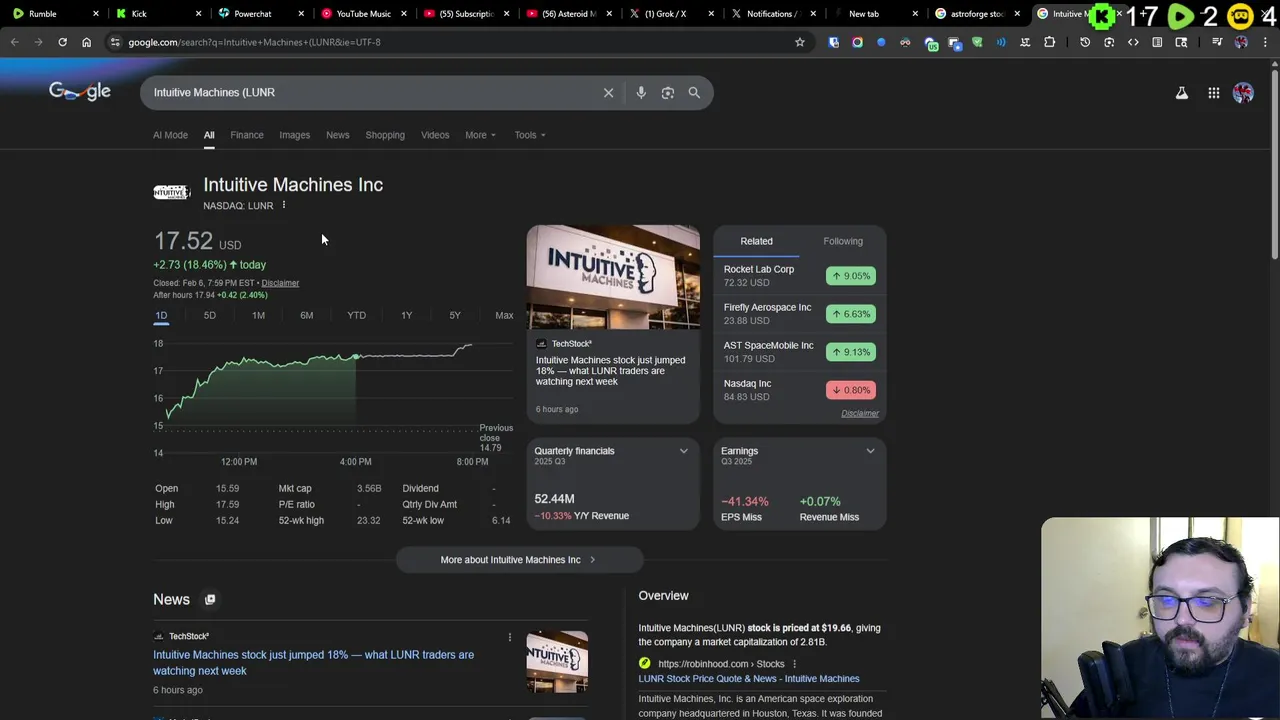Open three-dot menu next to robinhood.com link
Image resolution: width=1280 pixels, height=720 pixels.
click(x=795, y=664)
